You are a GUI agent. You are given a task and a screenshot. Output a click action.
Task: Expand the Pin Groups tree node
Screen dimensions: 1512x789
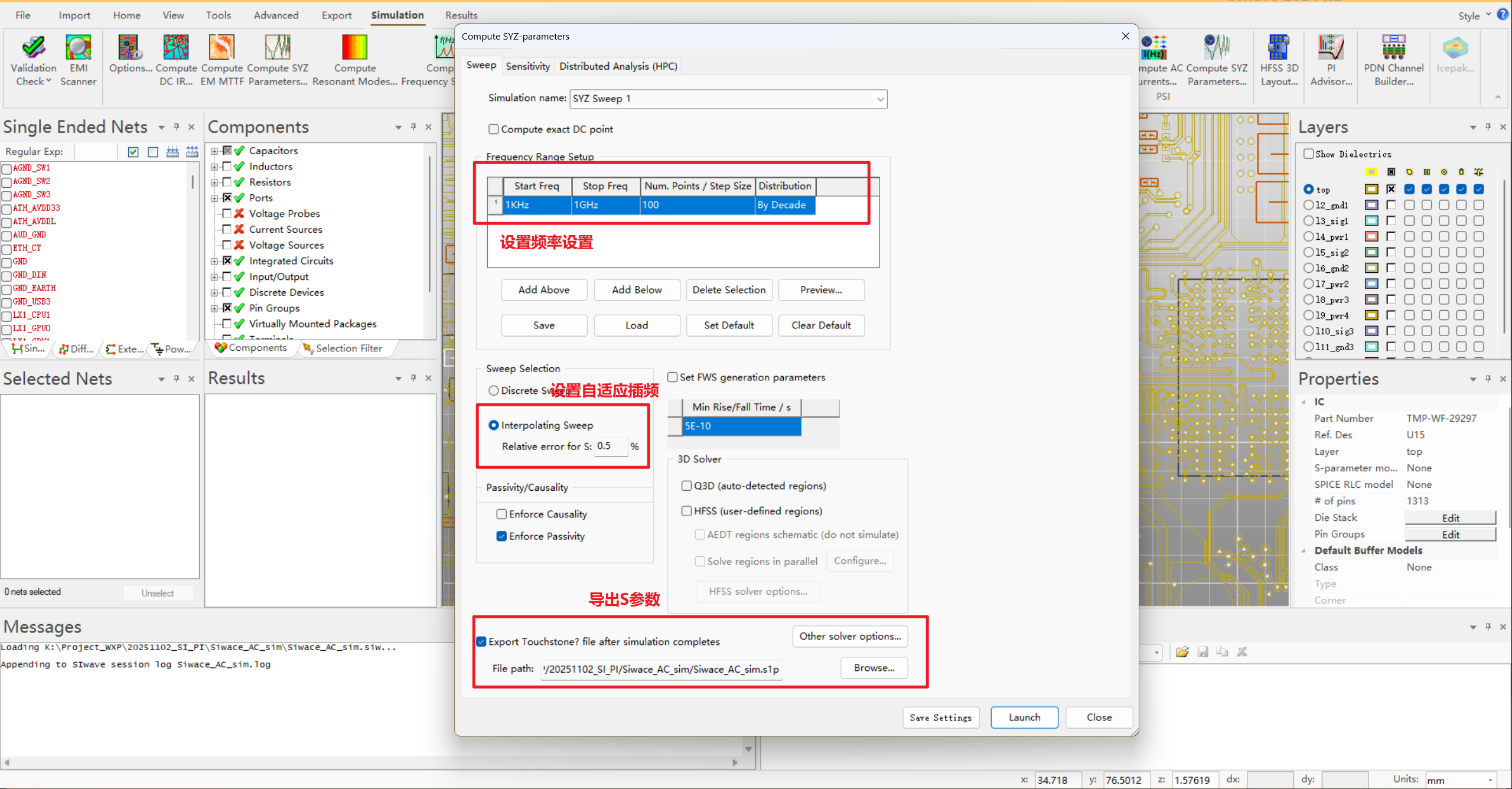click(x=214, y=308)
